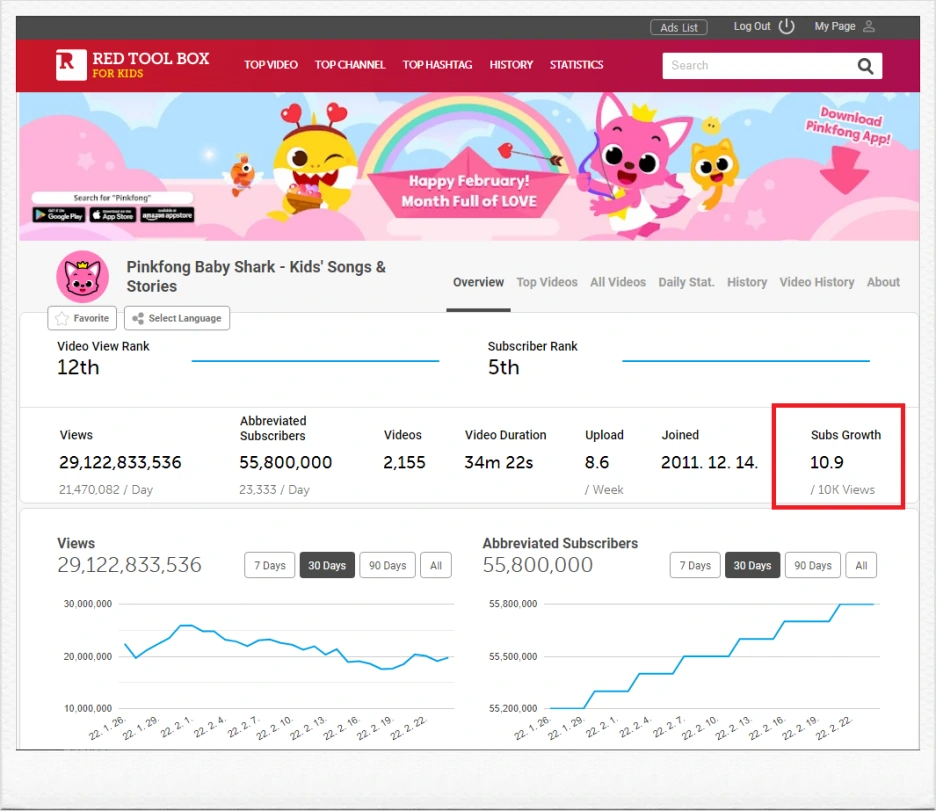Open the Pinkfong channel avatar
Screen dimensions: 936x811
(x=82, y=276)
